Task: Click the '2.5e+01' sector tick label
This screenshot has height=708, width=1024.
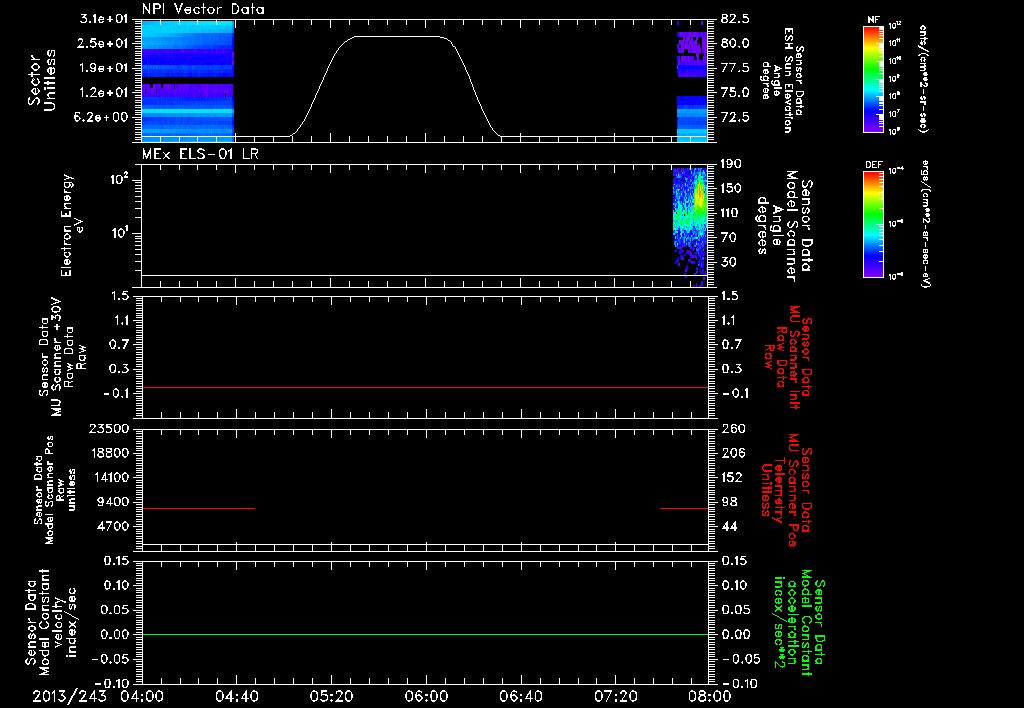Action: pyautogui.click(x=104, y=43)
